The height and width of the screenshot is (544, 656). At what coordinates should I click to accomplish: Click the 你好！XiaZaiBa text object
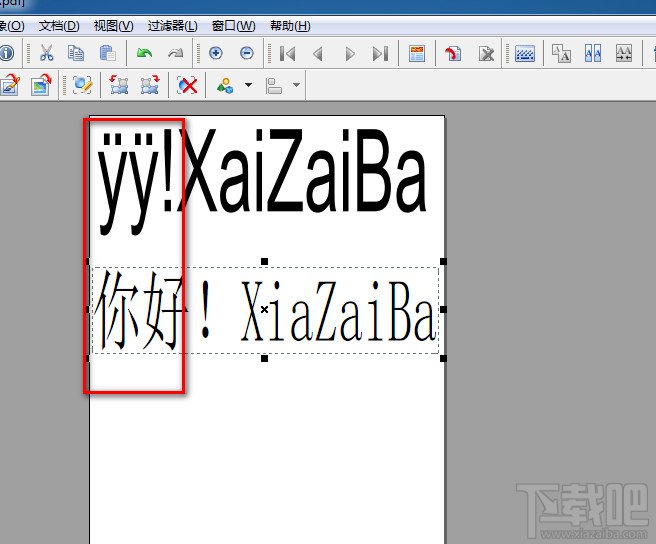(265, 310)
